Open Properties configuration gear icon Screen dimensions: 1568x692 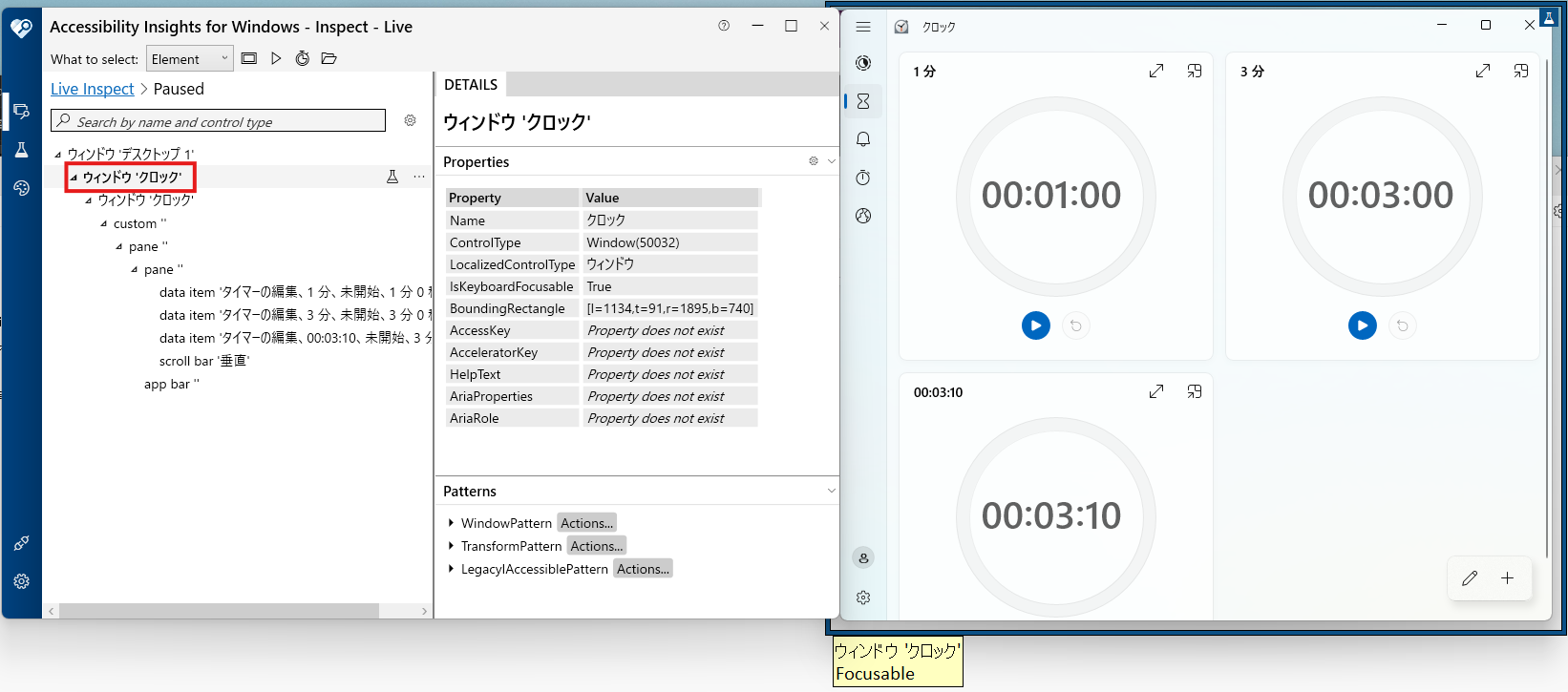pyautogui.click(x=814, y=161)
